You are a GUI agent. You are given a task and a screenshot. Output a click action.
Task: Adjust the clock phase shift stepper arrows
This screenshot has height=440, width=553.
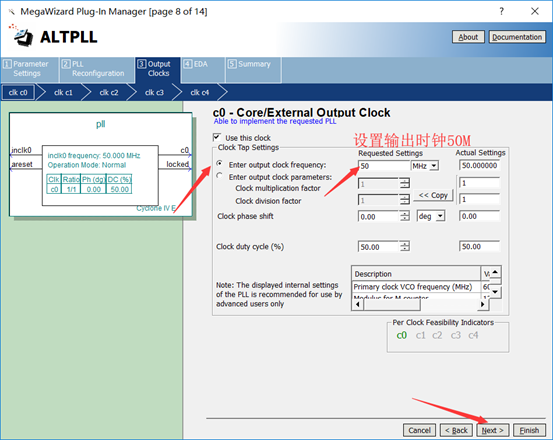(x=405, y=216)
